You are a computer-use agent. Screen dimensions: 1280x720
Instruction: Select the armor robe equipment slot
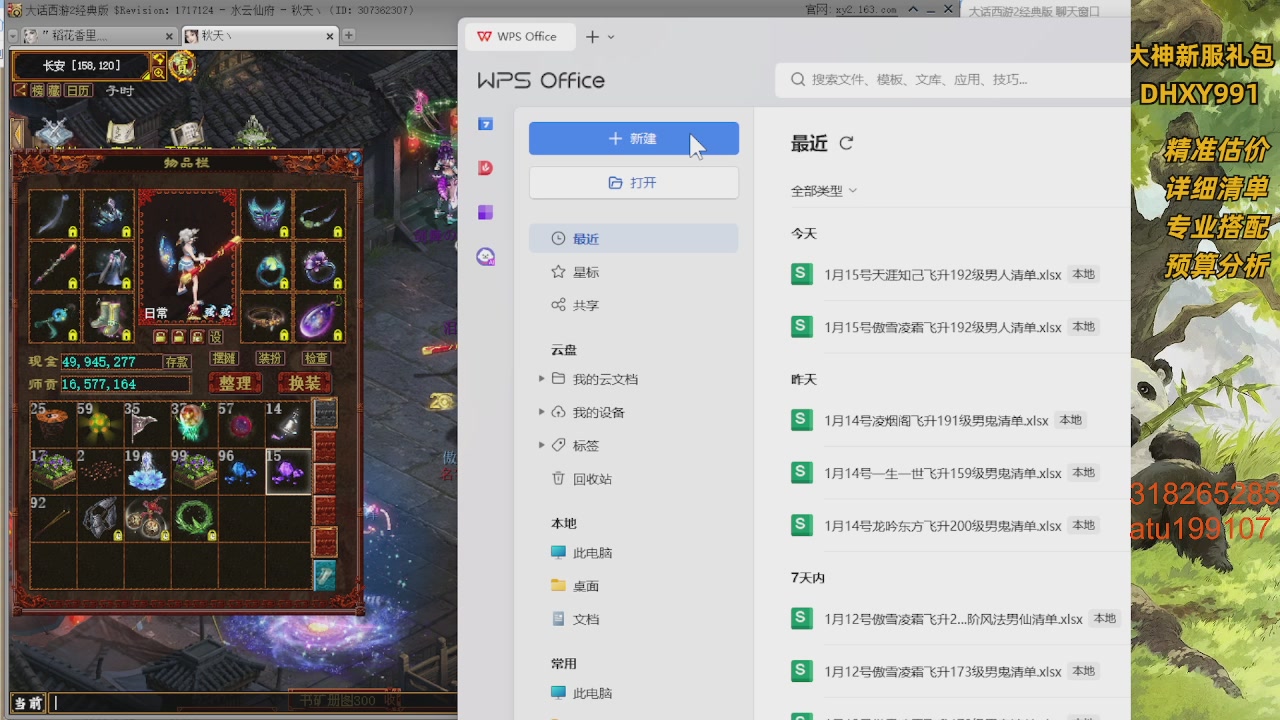pyautogui.click(x=108, y=266)
